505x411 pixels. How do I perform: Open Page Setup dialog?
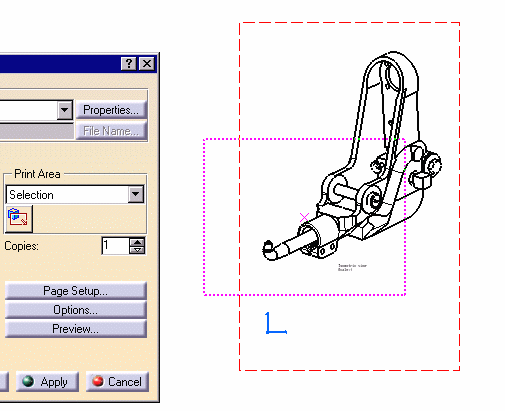click(76, 291)
